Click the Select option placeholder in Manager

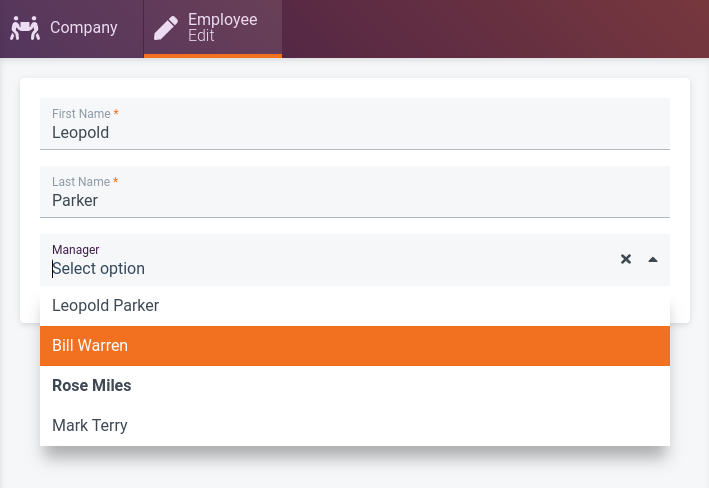coord(99,268)
